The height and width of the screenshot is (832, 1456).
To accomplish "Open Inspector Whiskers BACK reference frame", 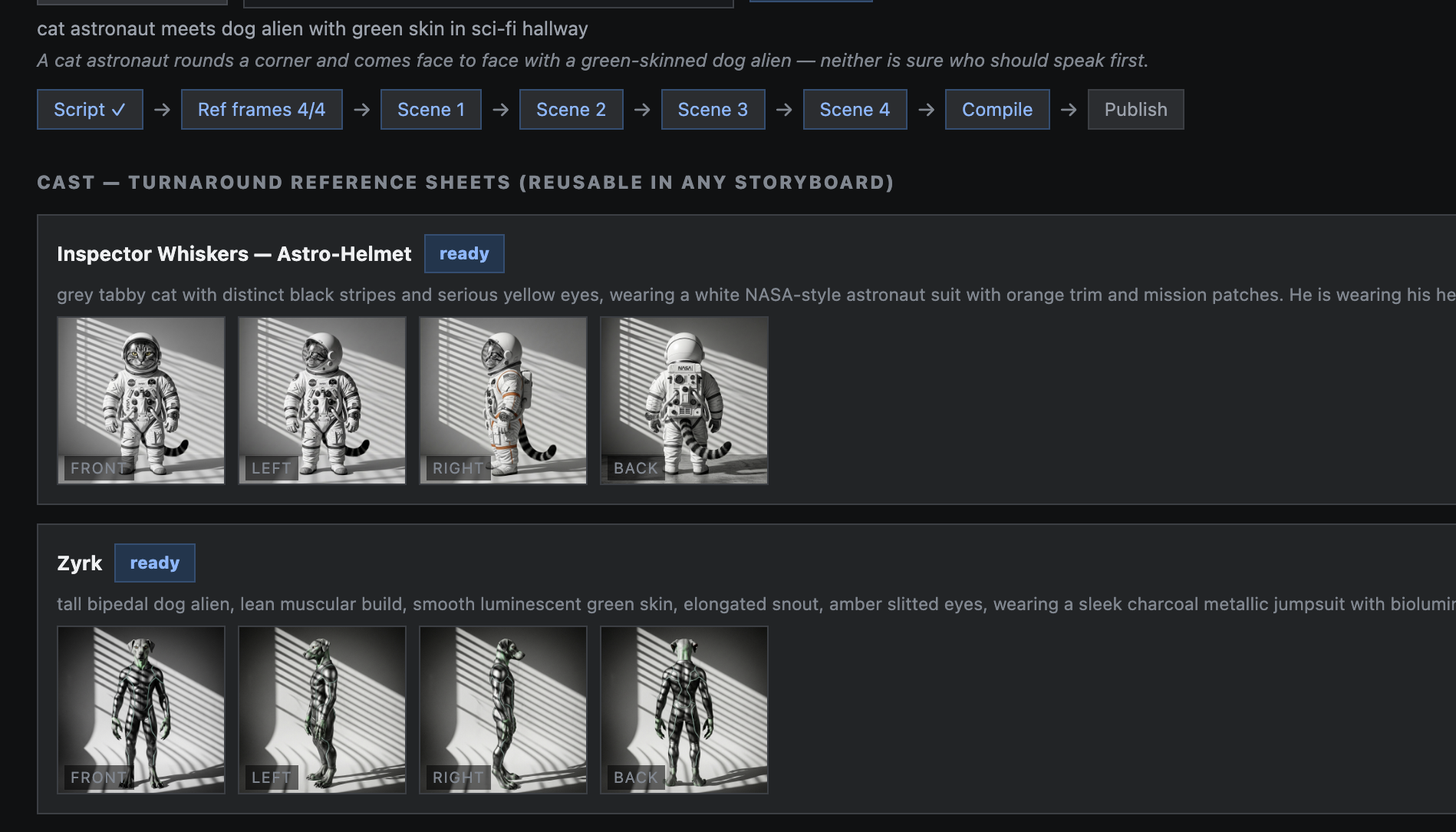I will click(684, 401).
